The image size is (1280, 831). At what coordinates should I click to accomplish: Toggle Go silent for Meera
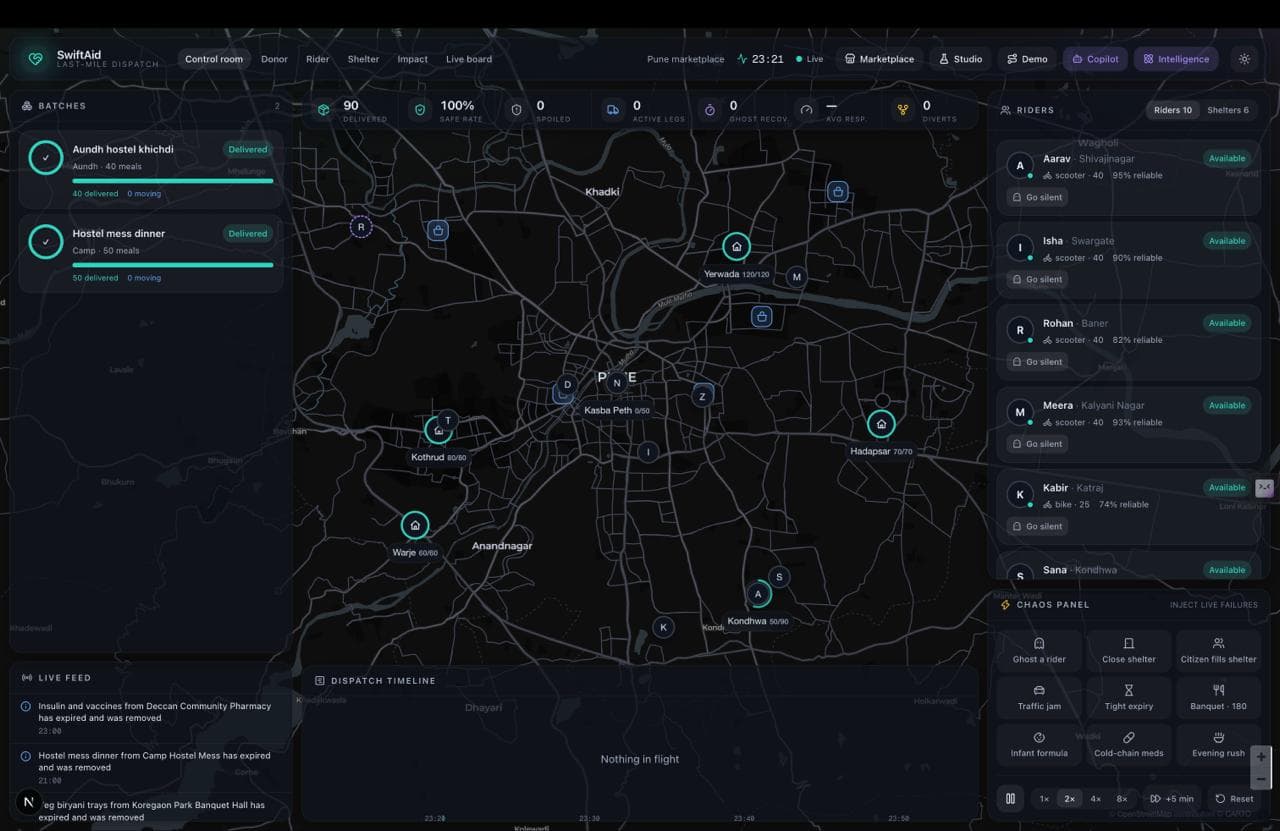pyautogui.click(x=1037, y=444)
